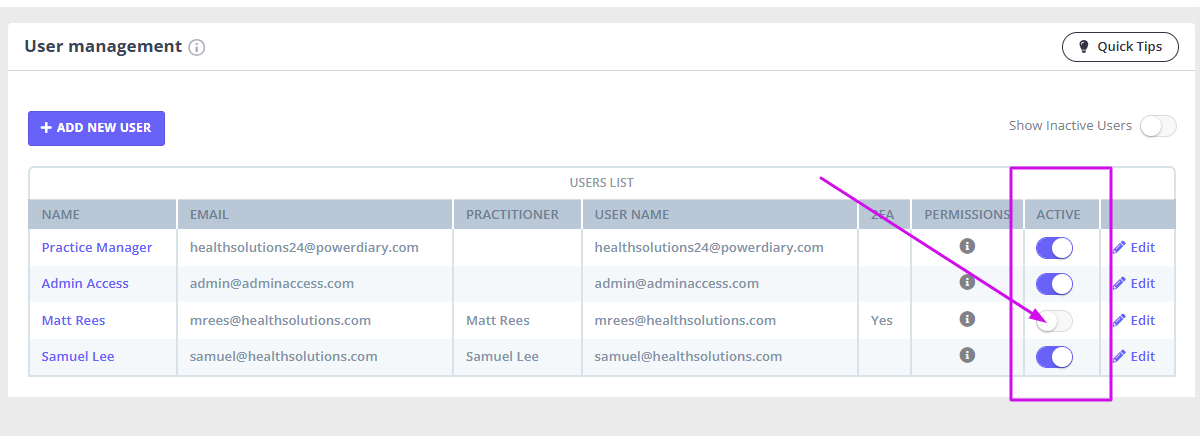The image size is (1200, 436).
Task: Open the Quick Tips panel
Action: pyautogui.click(x=1120, y=47)
